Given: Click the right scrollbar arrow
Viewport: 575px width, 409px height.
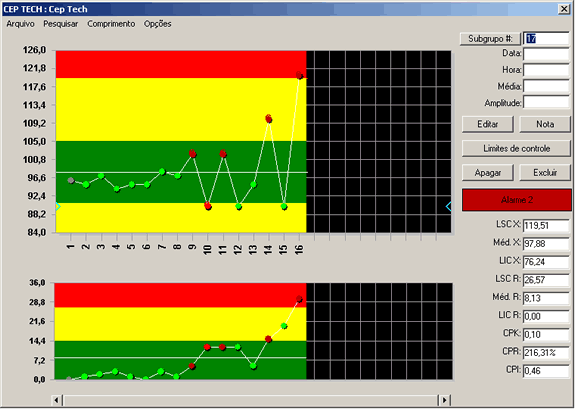Looking at the screenshot, I should click(444, 400).
